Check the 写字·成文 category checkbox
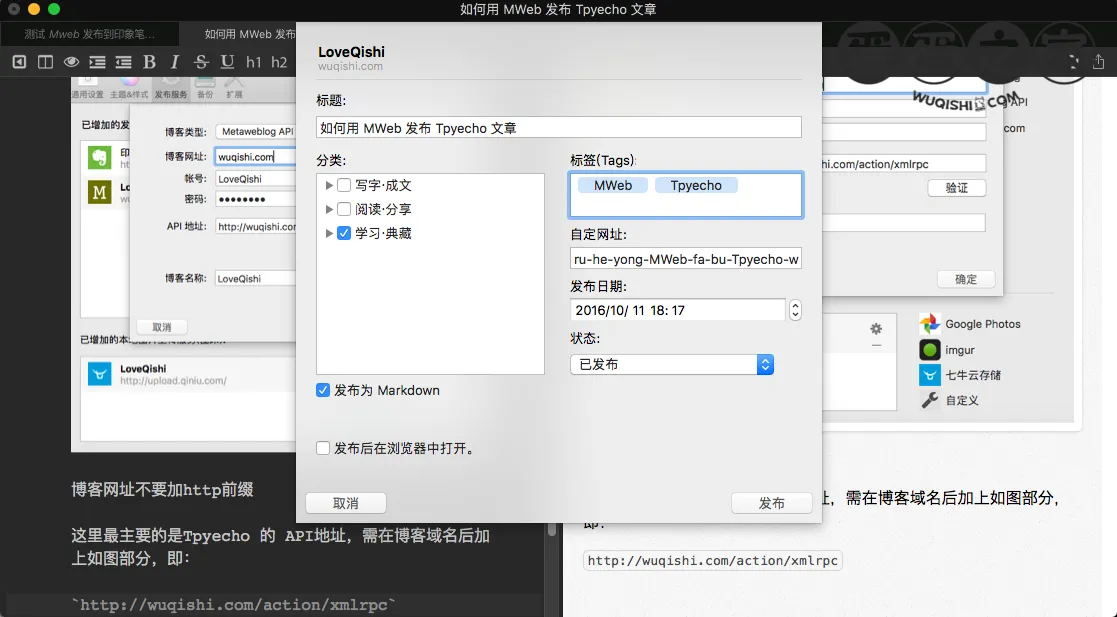This screenshot has width=1117, height=617. click(x=344, y=185)
